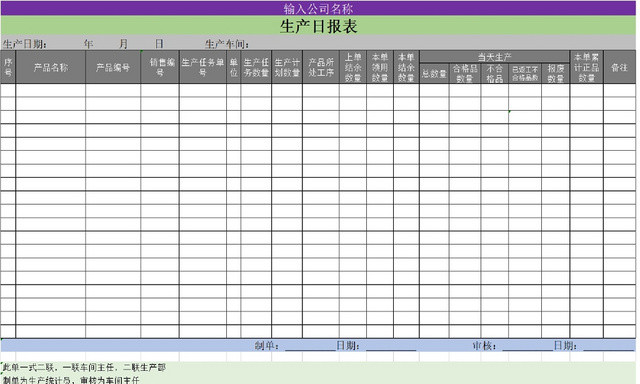This screenshot has width=640, height=384.
Task: Click the 月 label in date row
Action: point(123,44)
